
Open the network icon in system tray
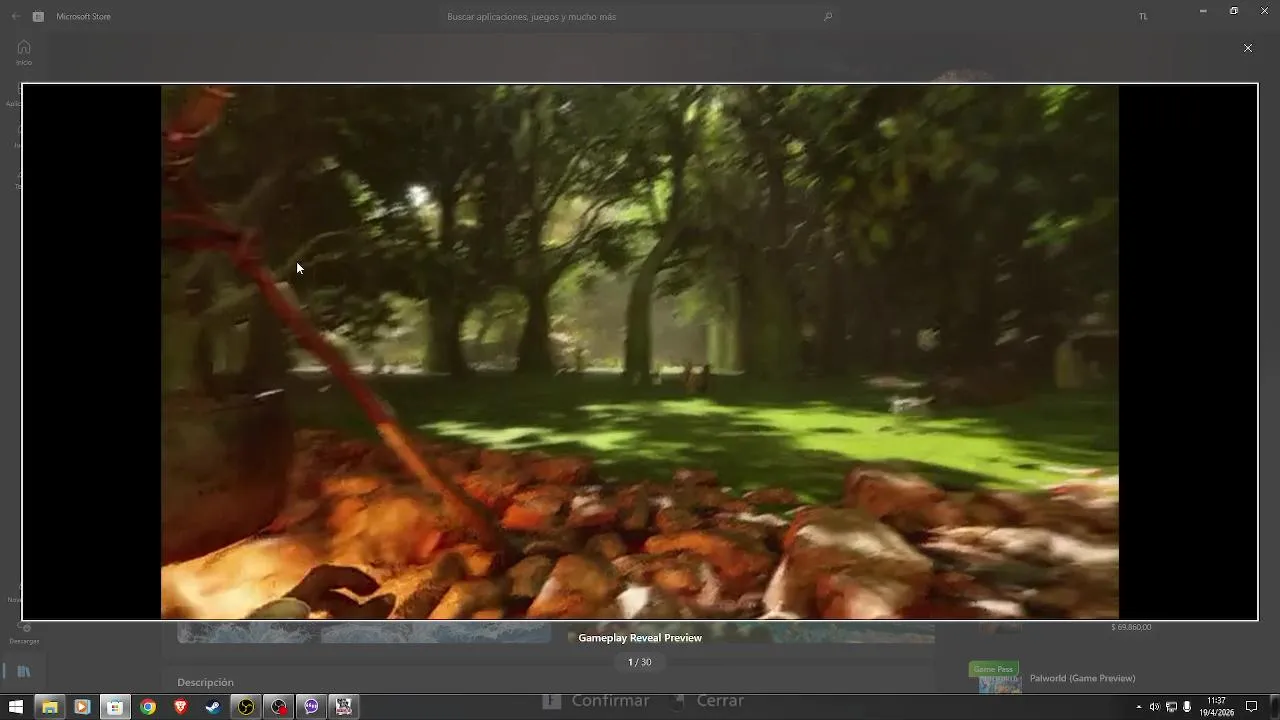(1171, 707)
